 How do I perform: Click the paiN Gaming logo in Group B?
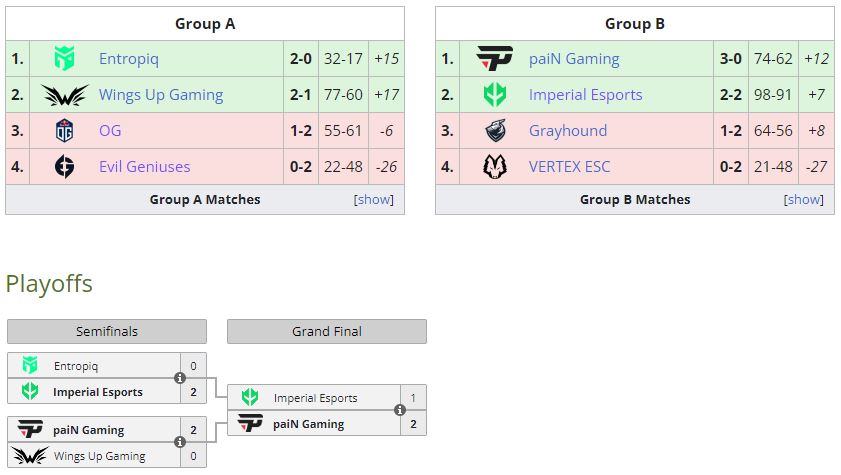(495, 59)
